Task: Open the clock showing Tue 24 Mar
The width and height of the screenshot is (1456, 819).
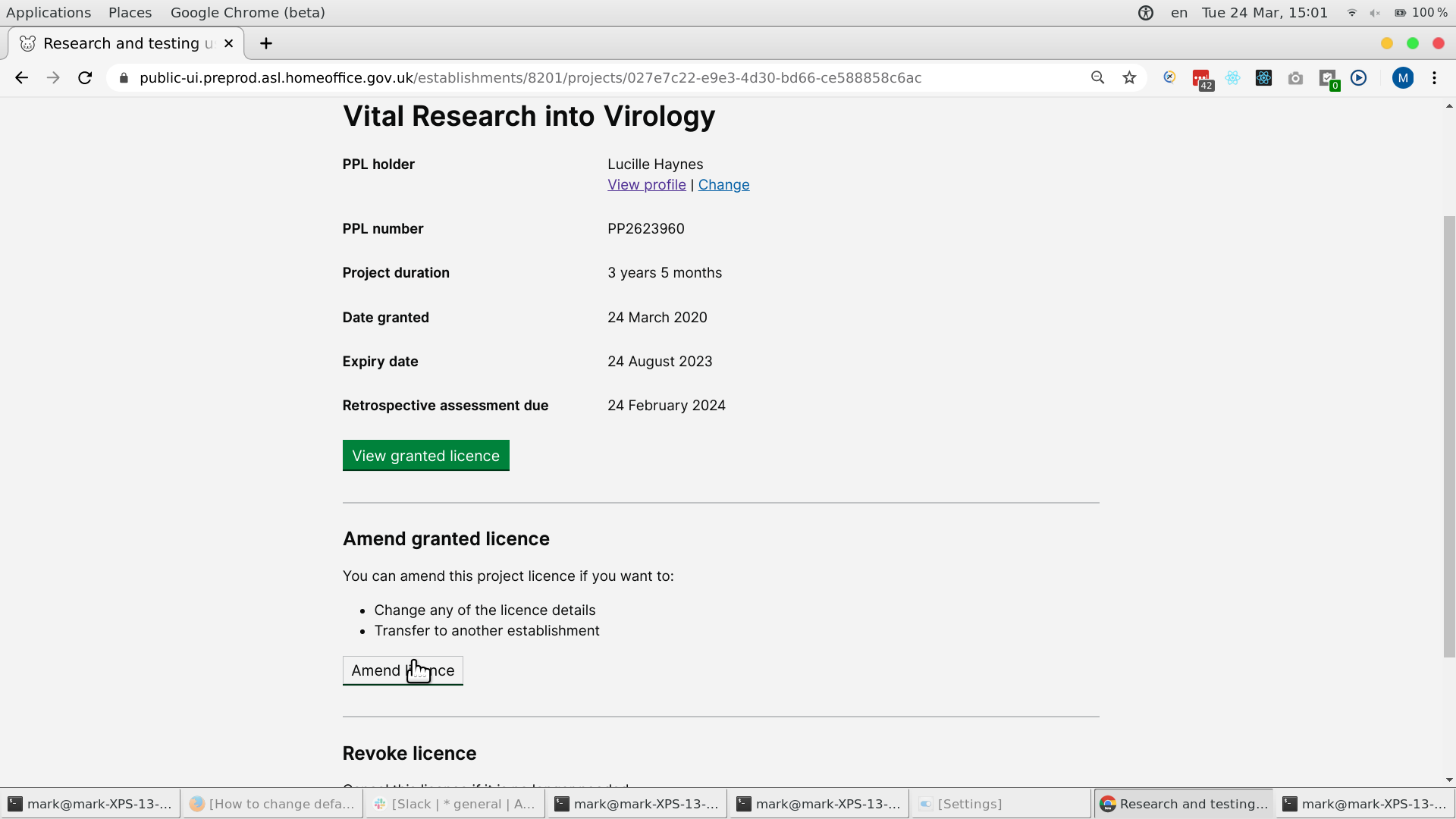Action: point(1264,13)
